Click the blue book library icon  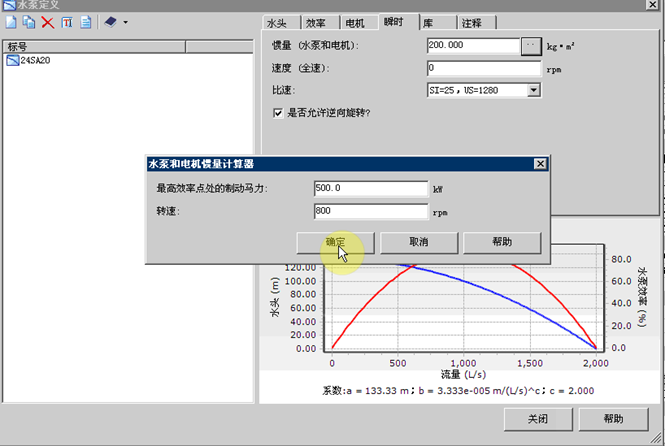click(111, 22)
